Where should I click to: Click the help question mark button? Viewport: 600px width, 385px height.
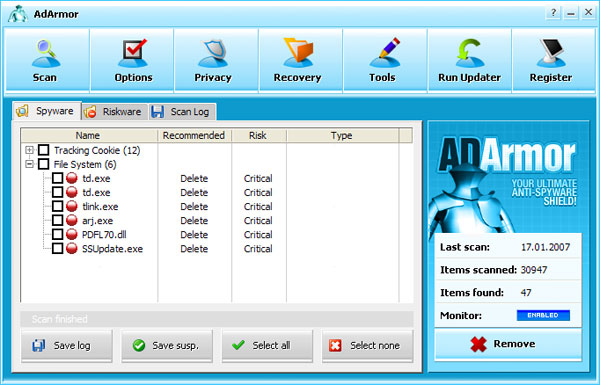coord(553,13)
